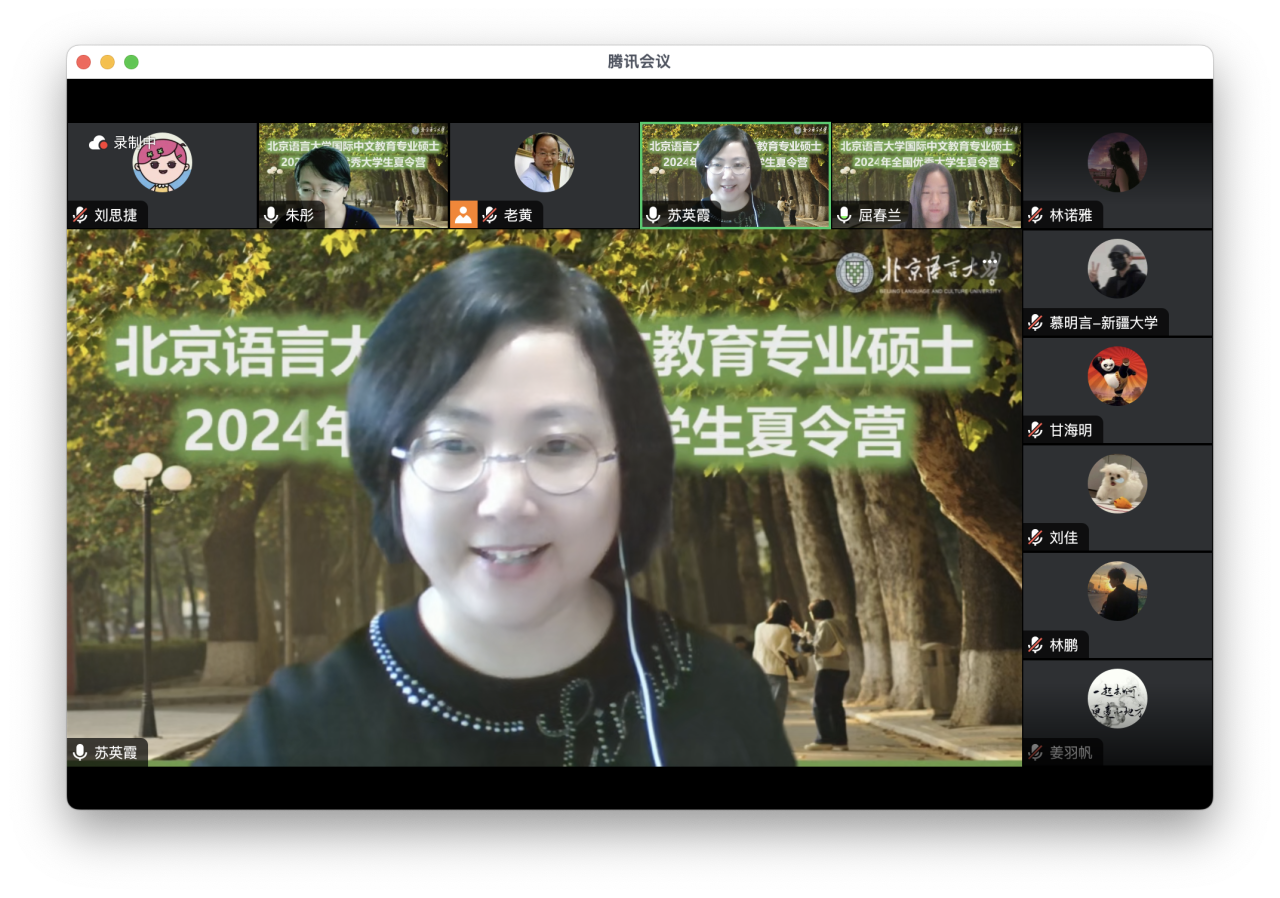Click the name label 老黄
The width and height of the screenshot is (1280, 898).
click(x=518, y=215)
